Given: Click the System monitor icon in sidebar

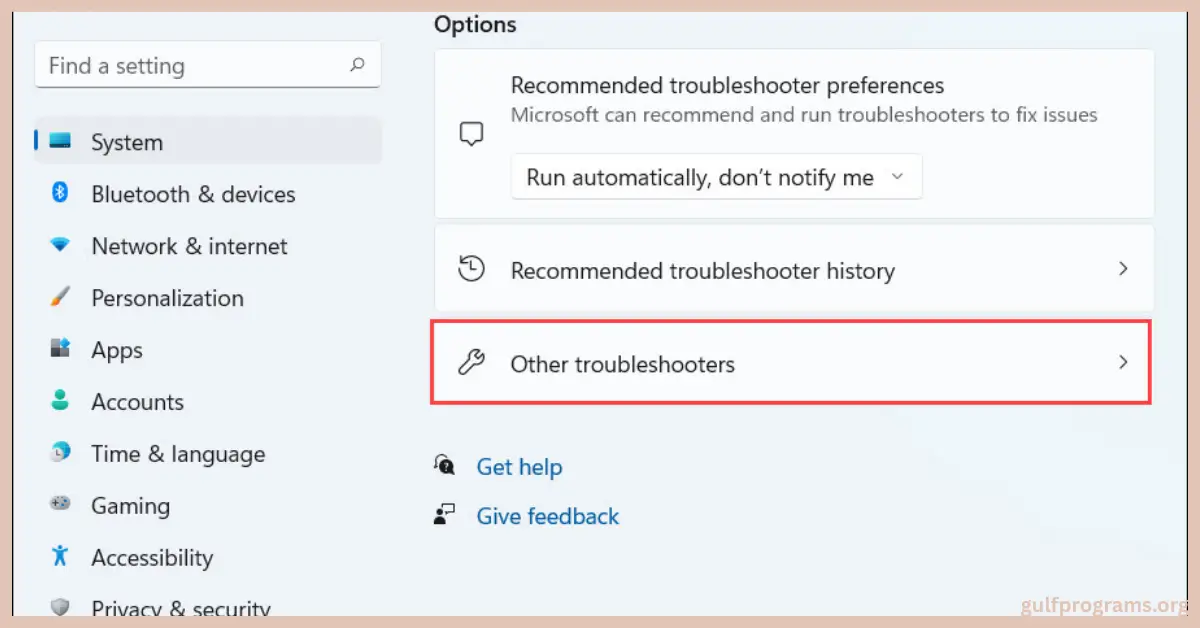Looking at the screenshot, I should click(x=61, y=141).
